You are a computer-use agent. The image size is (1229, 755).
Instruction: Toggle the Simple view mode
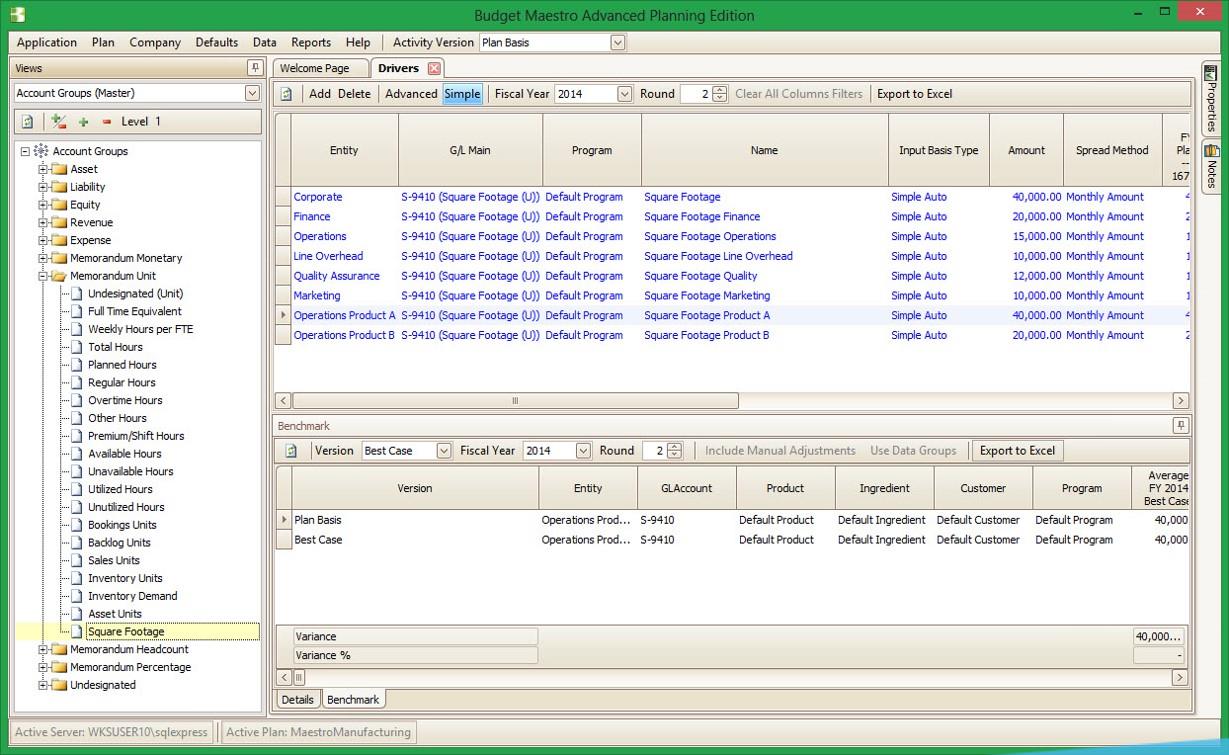pyautogui.click(x=462, y=94)
